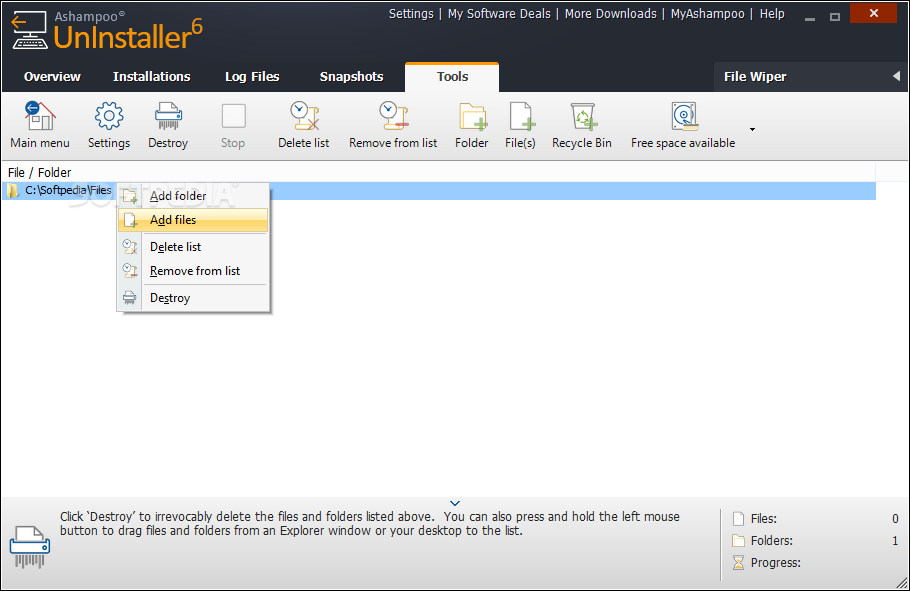Screen dimensions: 910x591
Task: Close the UnInstaller window
Action: (873, 13)
